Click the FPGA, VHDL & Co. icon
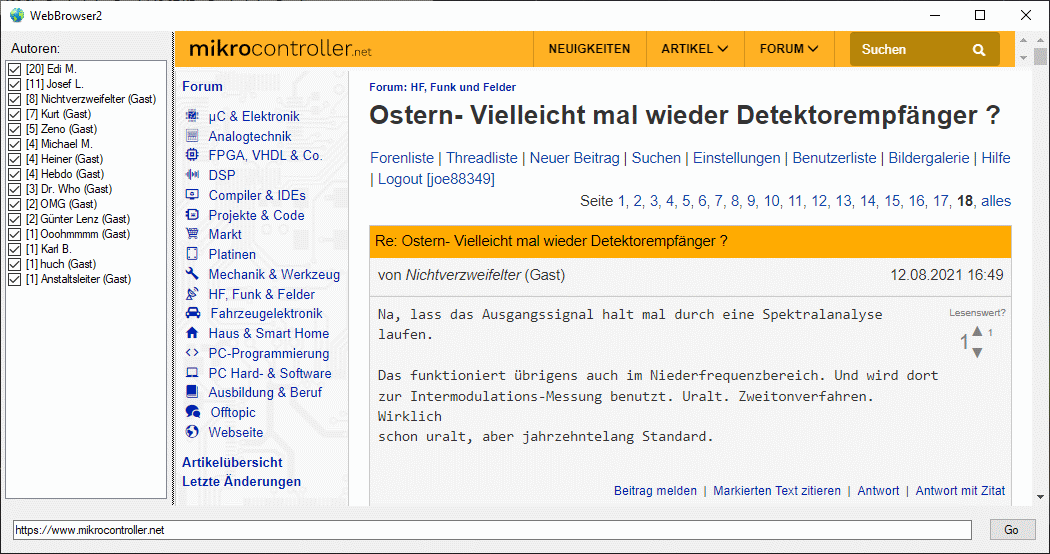1050x554 pixels. click(192, 155)
